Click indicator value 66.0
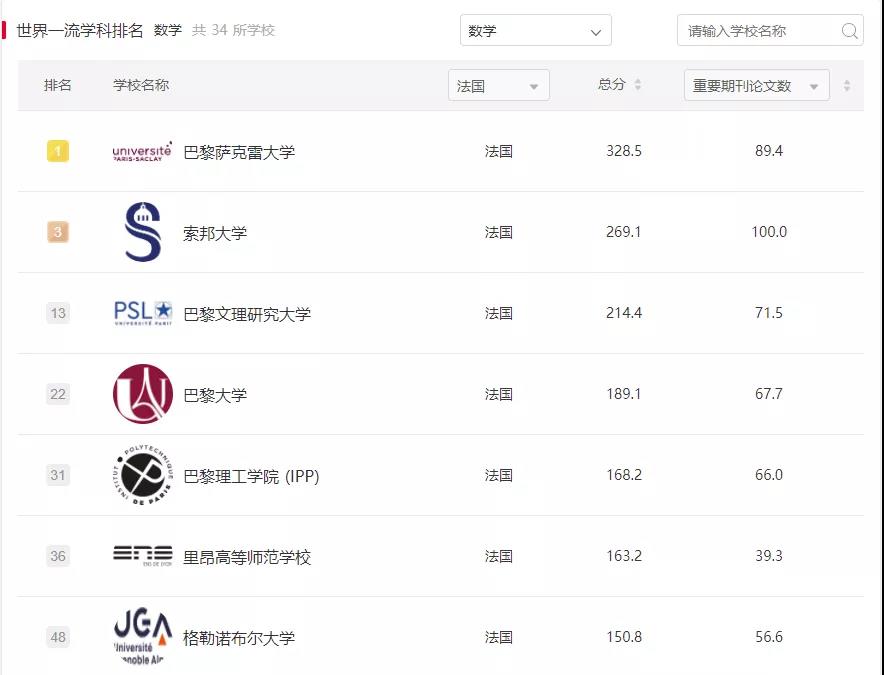This screenshot has height=675, width=884. (769, 475)
